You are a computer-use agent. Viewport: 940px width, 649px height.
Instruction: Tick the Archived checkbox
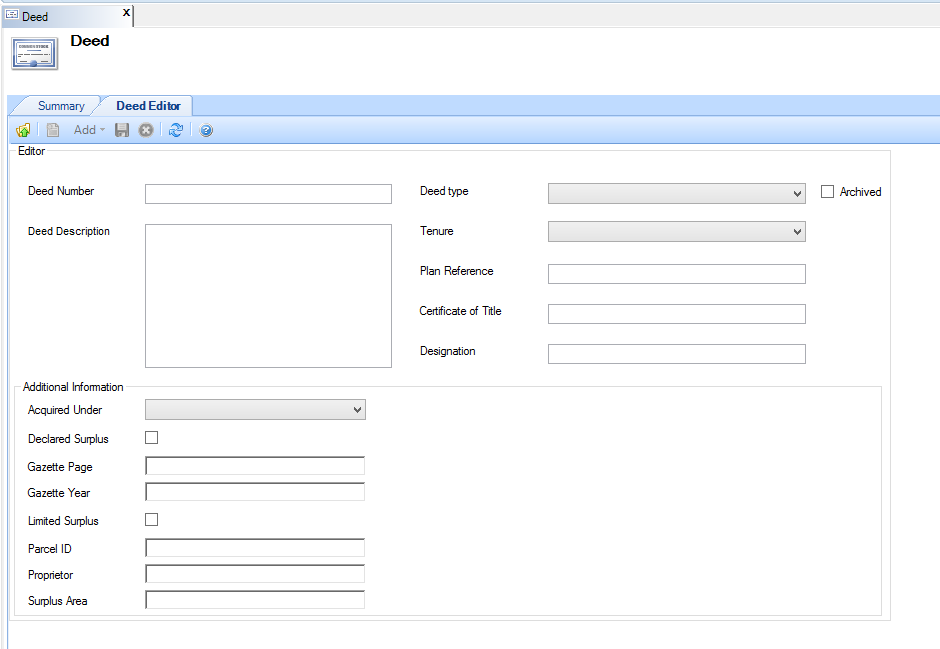tap(827, 192)
